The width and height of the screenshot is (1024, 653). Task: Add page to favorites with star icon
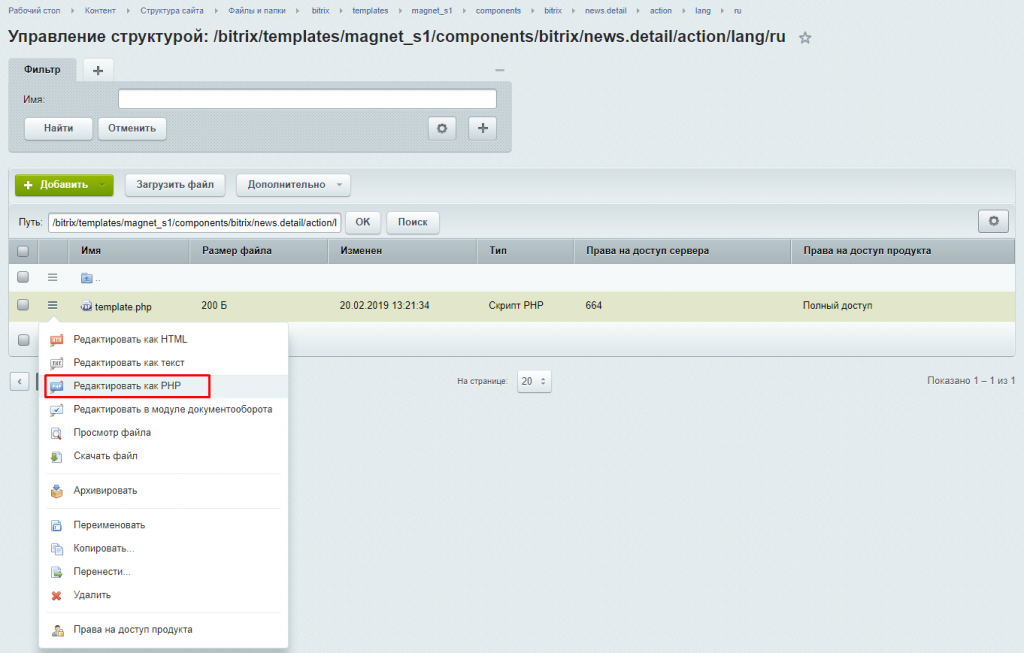pyautogui.click(x=805, y=38)
